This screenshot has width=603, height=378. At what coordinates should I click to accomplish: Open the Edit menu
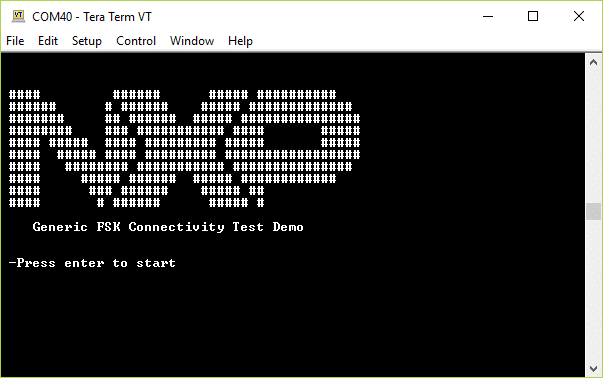tap(48, 41)
